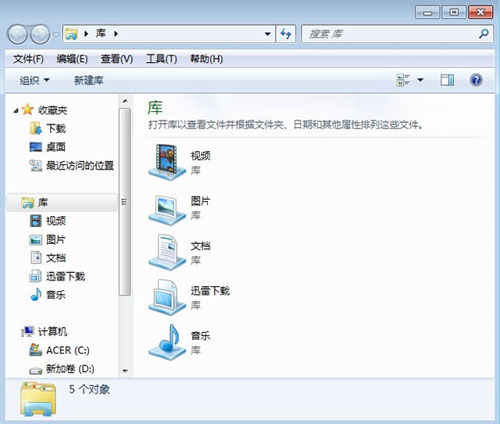The height and width of the screenshot is (424, 500).
Task: Close the explorer window
Action: click(x=480, y=13)
